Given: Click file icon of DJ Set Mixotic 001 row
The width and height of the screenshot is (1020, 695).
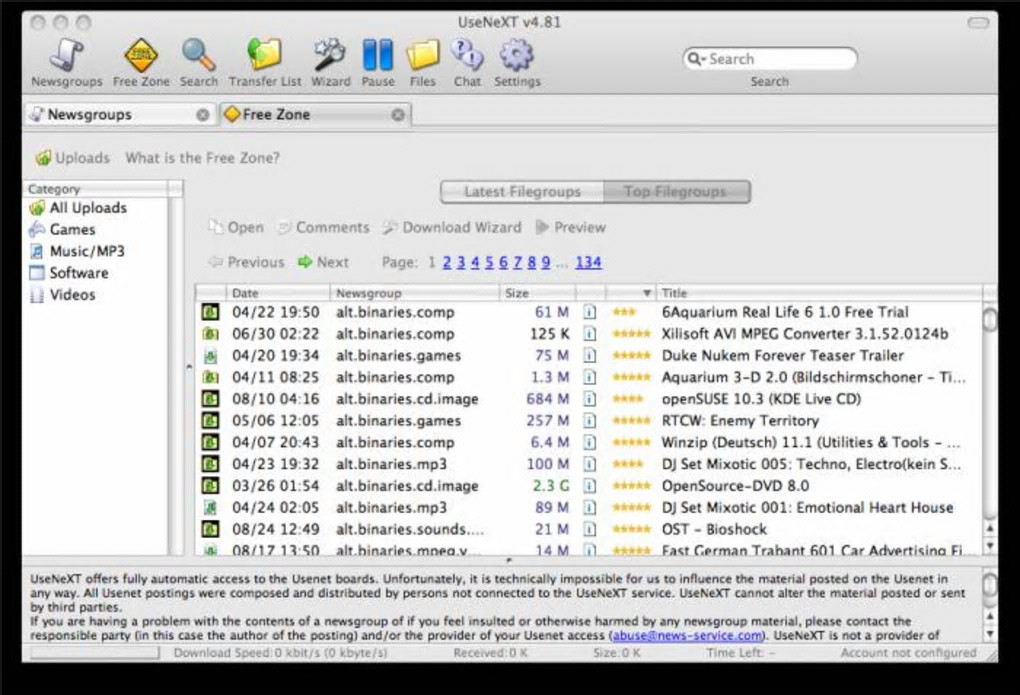Looking at the screenshot, I should point(210,508).
